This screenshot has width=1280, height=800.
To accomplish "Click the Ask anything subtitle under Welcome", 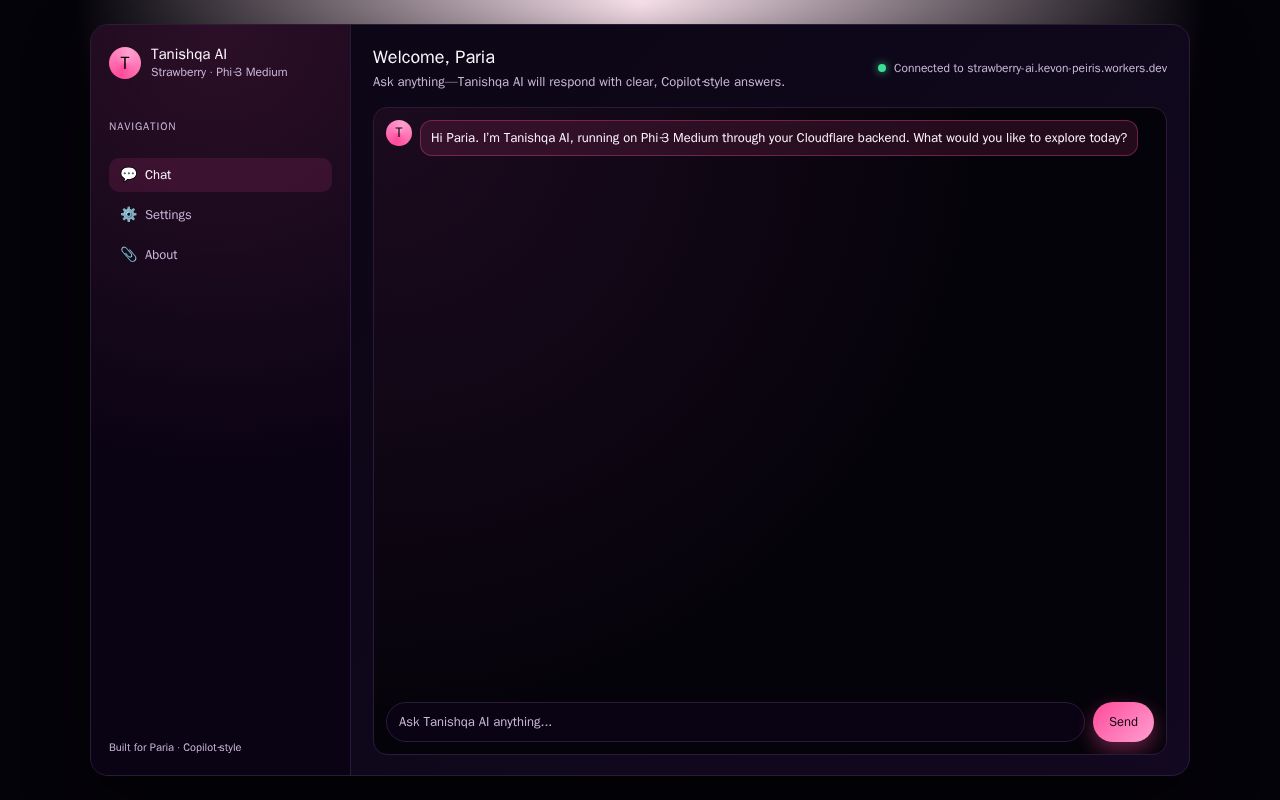I will click(x=579, y=82).
